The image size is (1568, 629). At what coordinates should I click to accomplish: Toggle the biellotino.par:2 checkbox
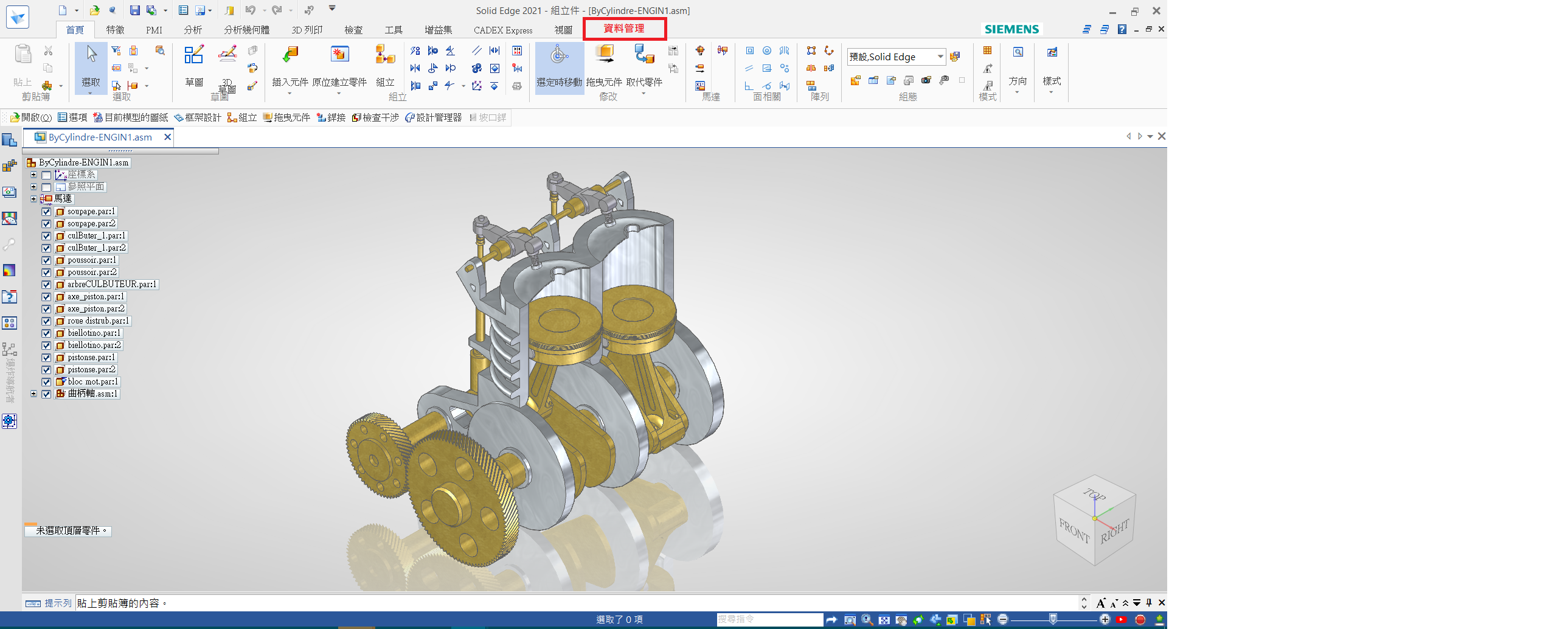point(46,346)
